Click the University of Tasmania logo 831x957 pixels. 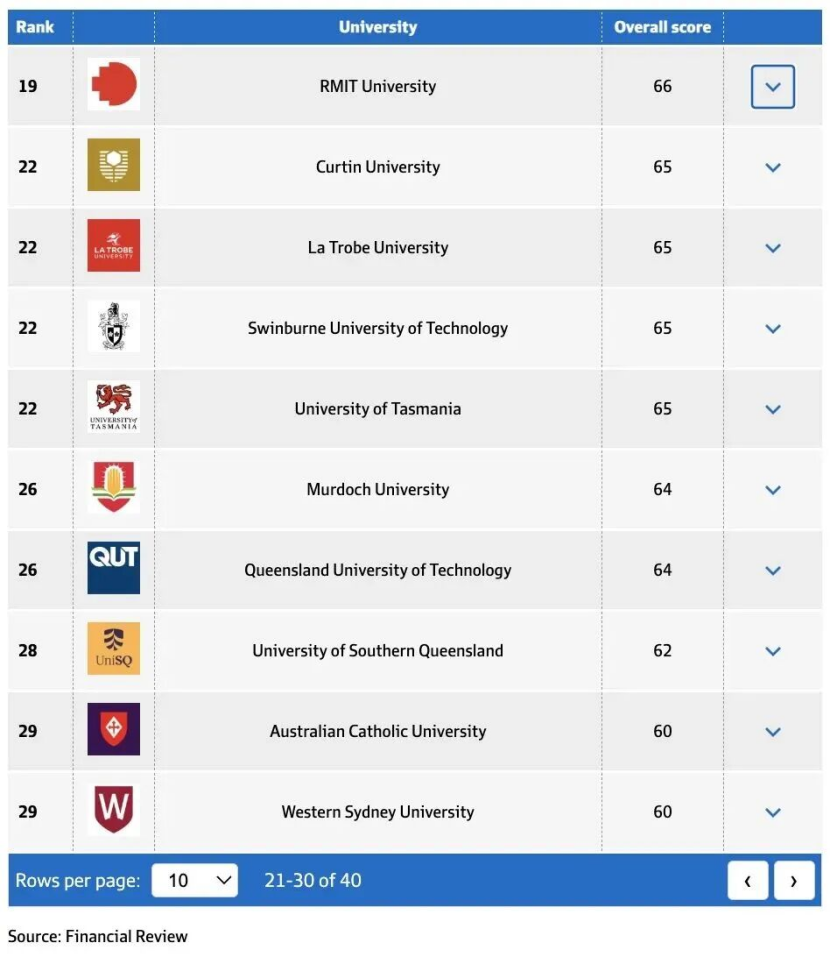click(113, 407)
